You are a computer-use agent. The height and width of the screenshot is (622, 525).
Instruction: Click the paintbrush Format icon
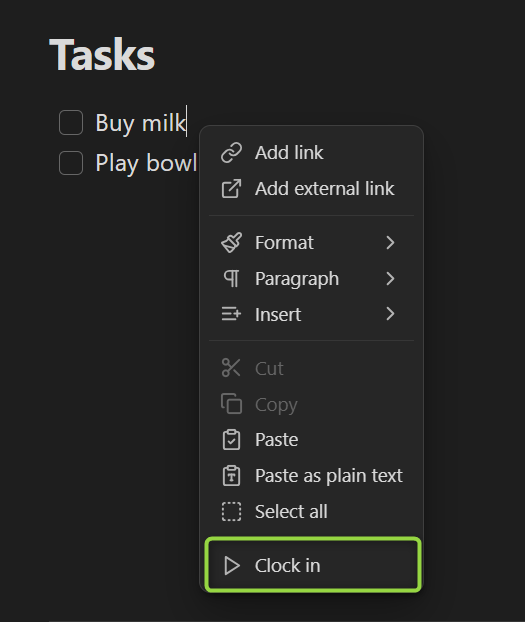click(231, 242)
